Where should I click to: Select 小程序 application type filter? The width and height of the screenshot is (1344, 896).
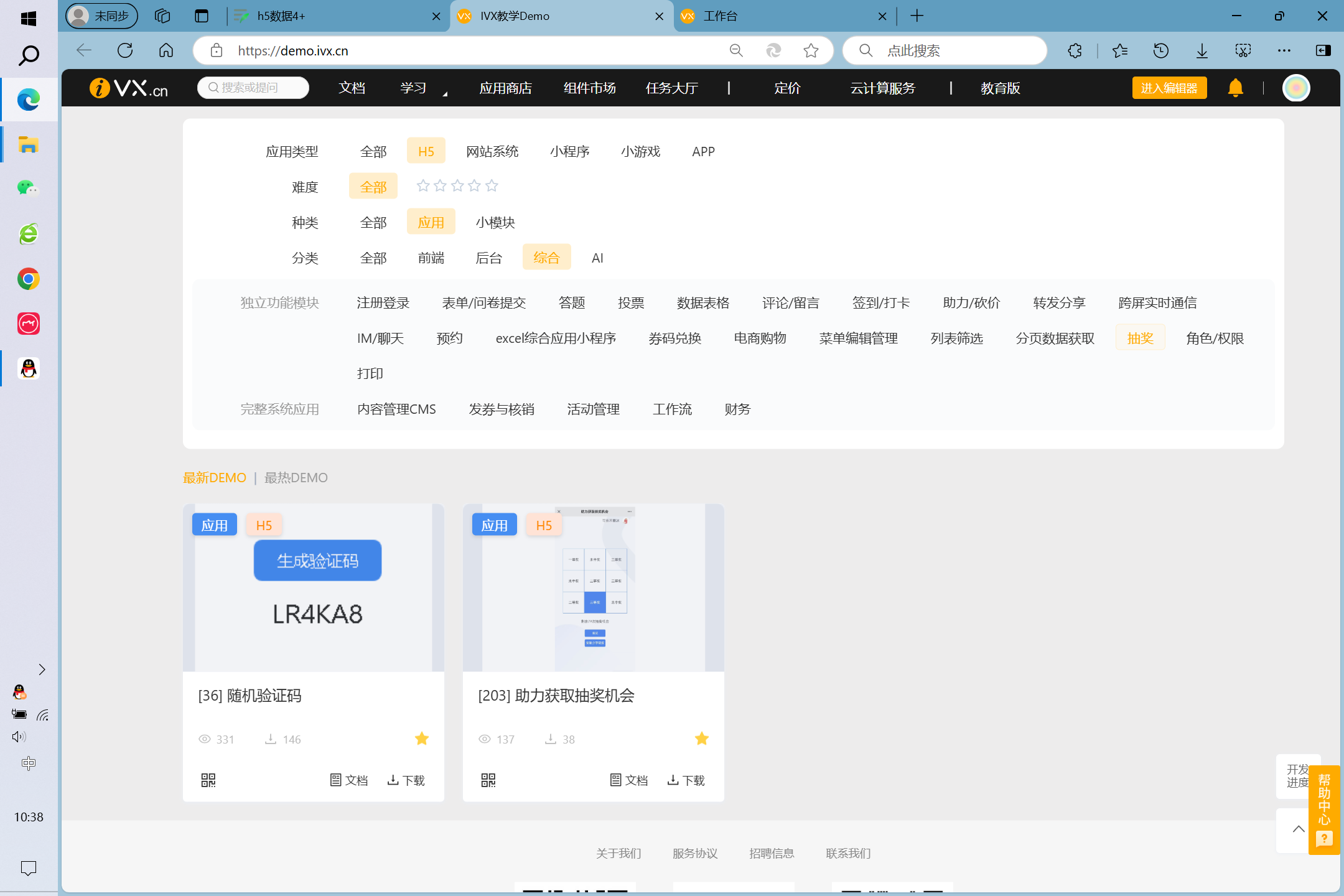click(x=569, y=151)
